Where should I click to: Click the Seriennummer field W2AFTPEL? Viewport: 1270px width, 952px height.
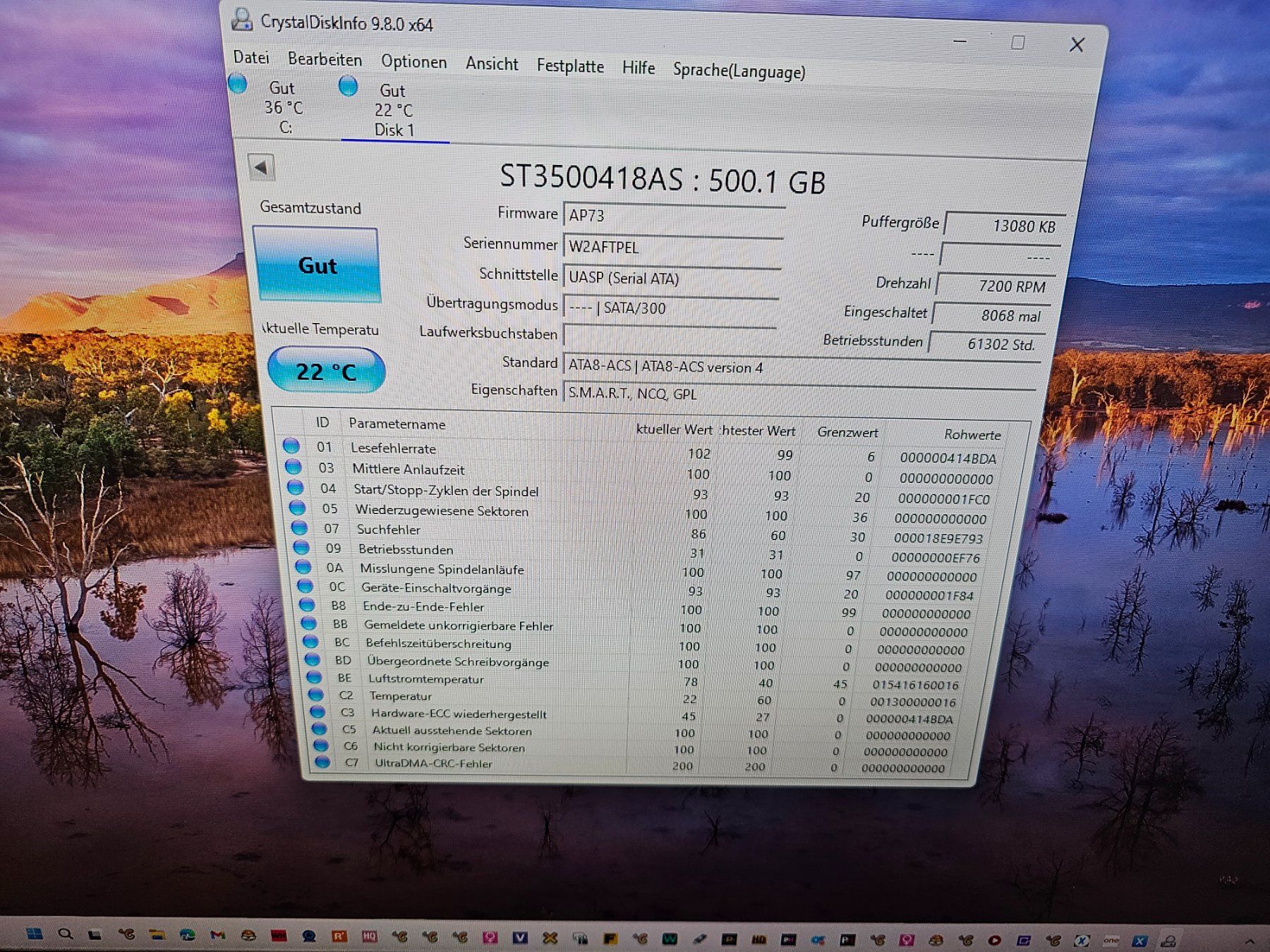click(x=673, y=247)
